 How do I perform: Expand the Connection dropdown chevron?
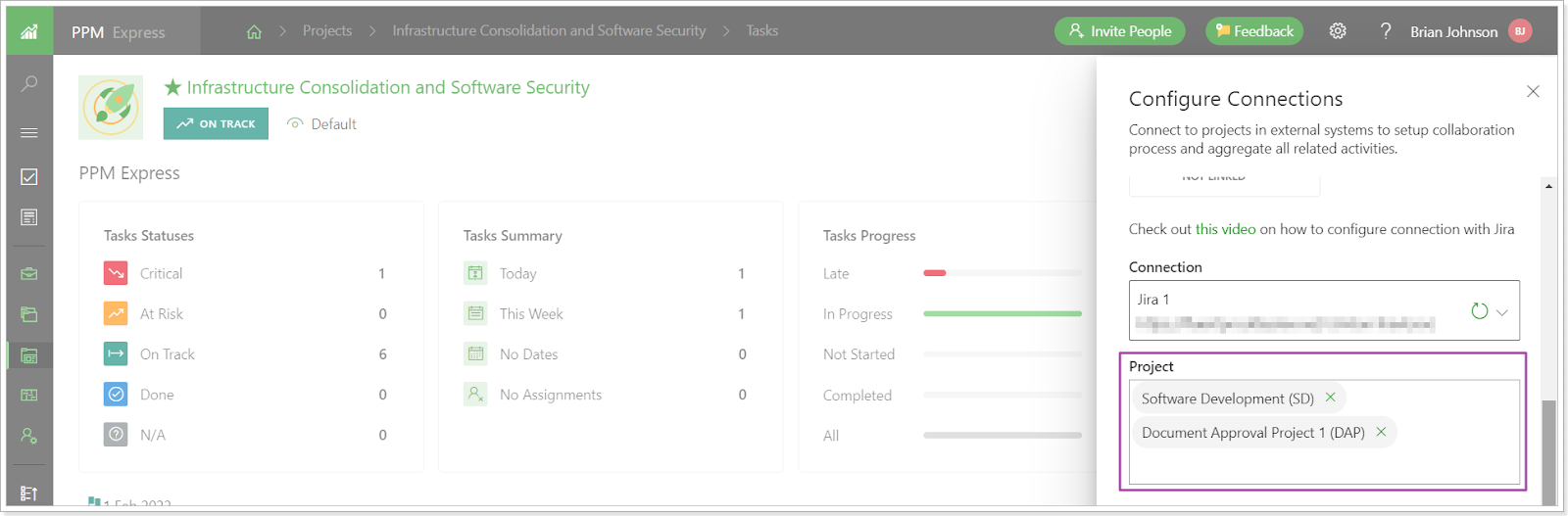(1502, 312)
